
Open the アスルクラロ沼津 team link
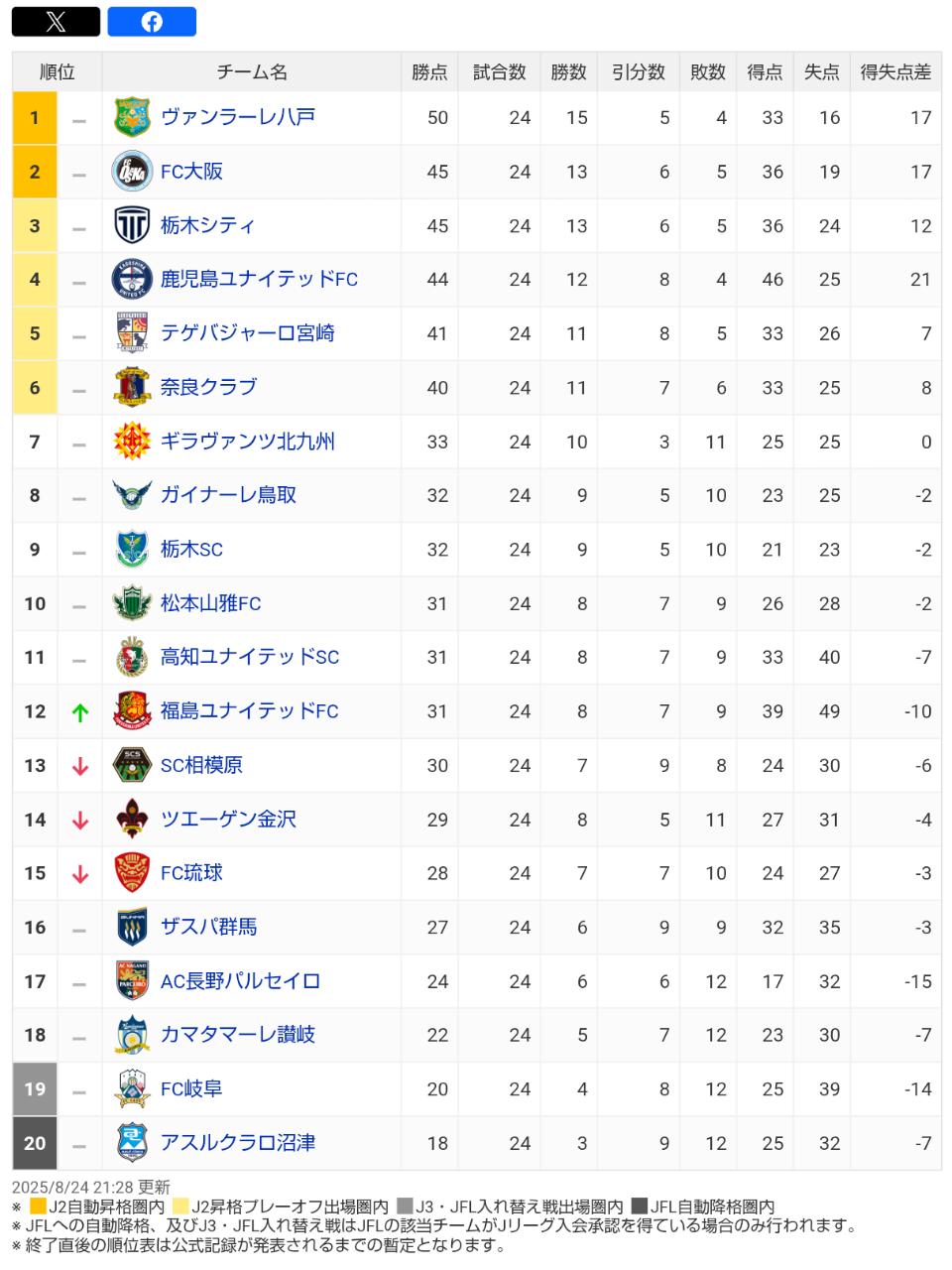point(238,1143)
